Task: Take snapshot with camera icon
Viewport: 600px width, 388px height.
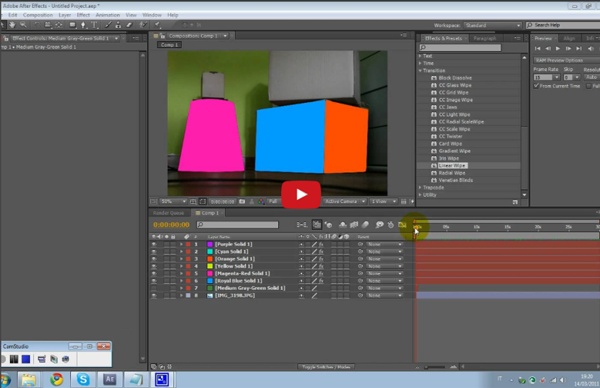Action: pyautogui.click(x=242, y=201)
